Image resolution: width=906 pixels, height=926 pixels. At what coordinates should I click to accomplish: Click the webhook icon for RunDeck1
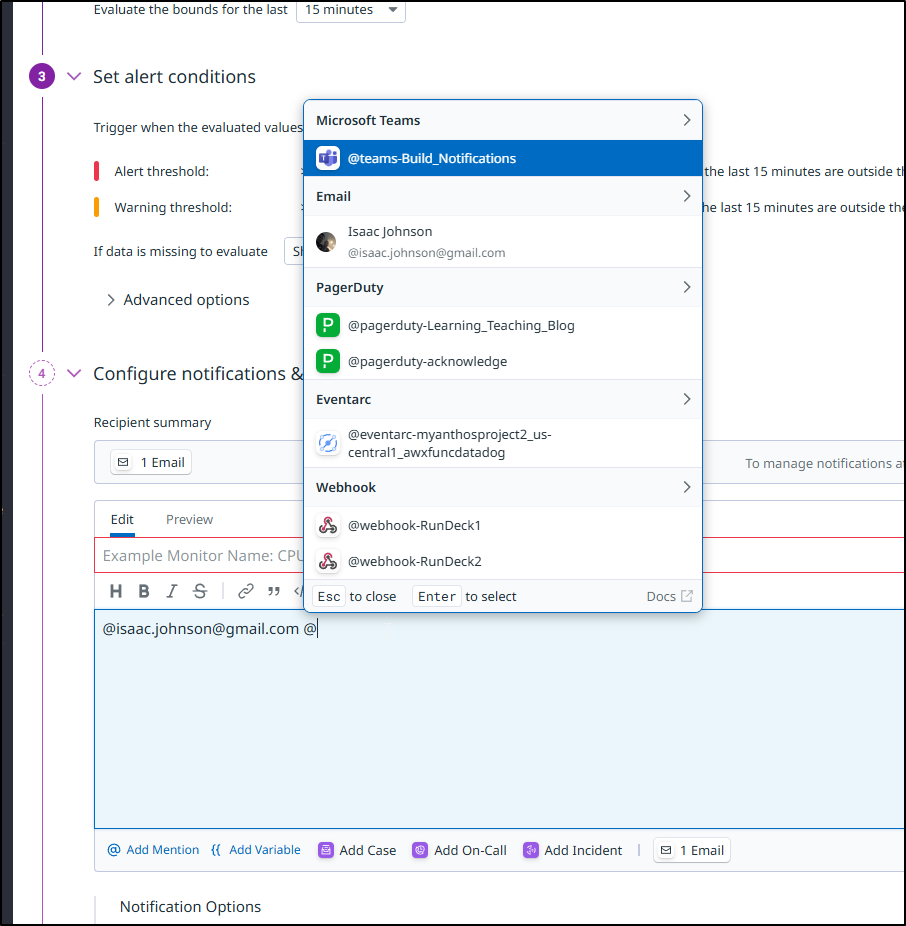328,526
